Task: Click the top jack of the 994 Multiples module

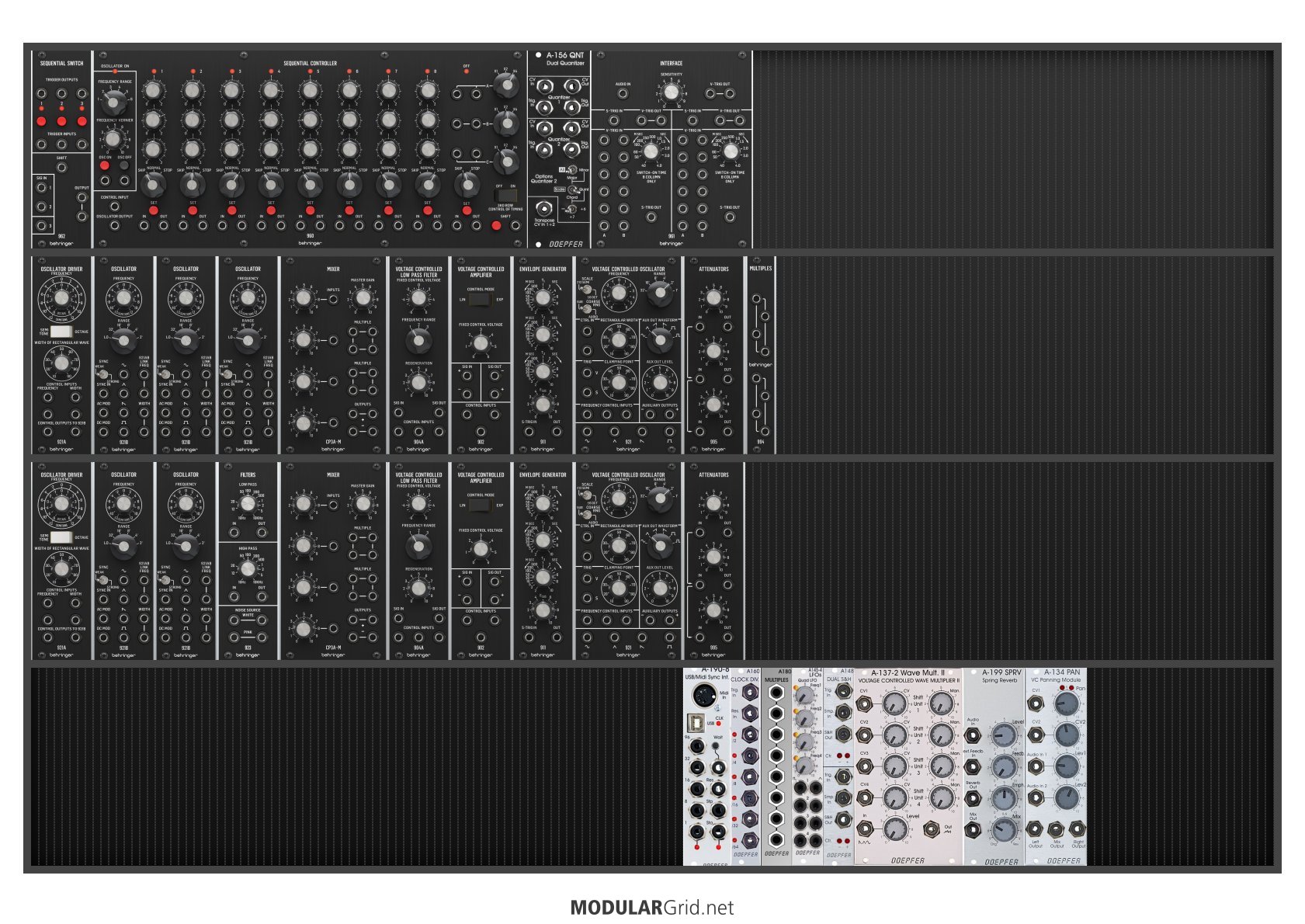Action: 757,299
